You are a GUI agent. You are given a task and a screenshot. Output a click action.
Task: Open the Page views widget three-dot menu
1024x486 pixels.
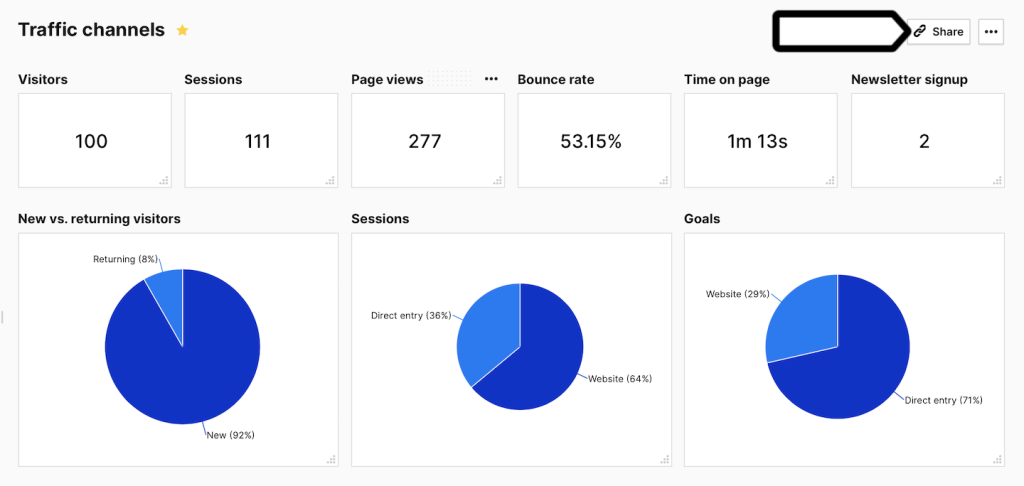(x=491, y=79)
